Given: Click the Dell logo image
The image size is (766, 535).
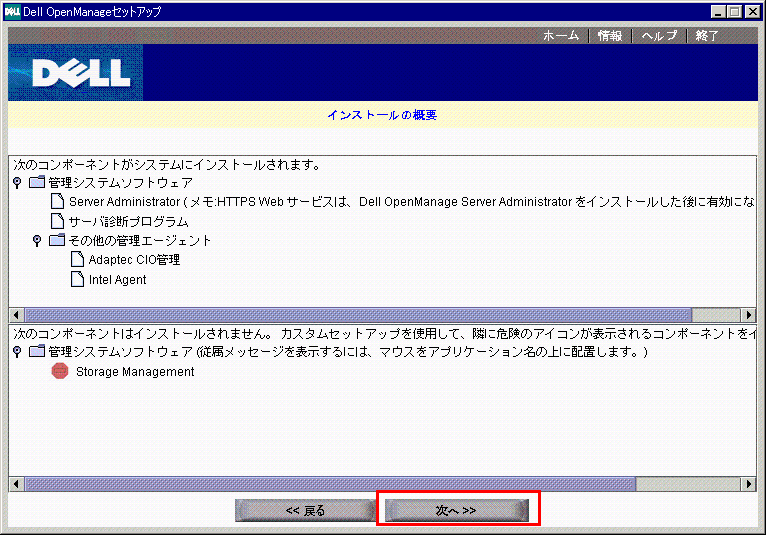Looking at the screenshot, I should click(76, 72).
